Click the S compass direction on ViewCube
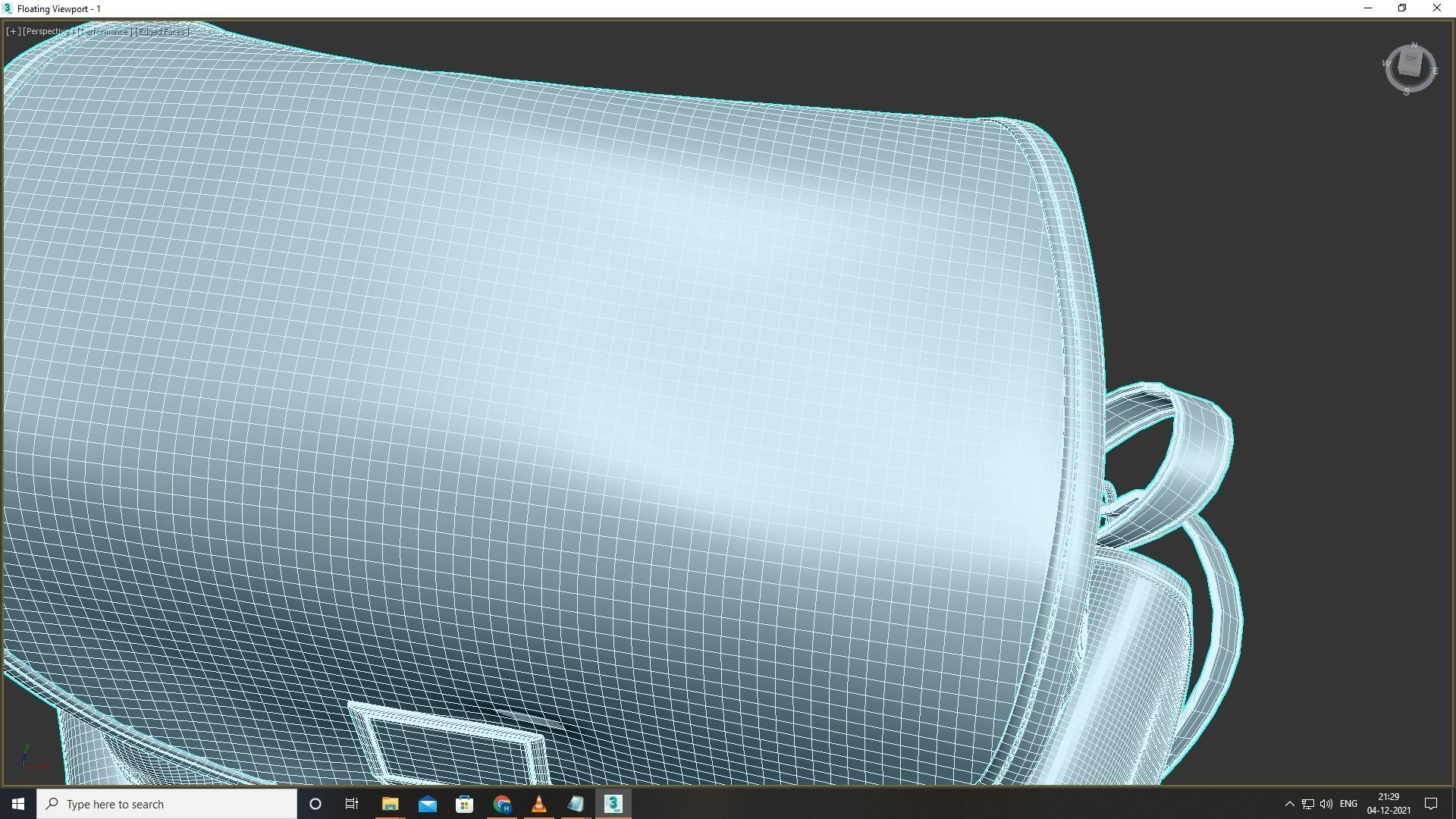This screenshot has height=819, width=1456. pos(1406,93)
